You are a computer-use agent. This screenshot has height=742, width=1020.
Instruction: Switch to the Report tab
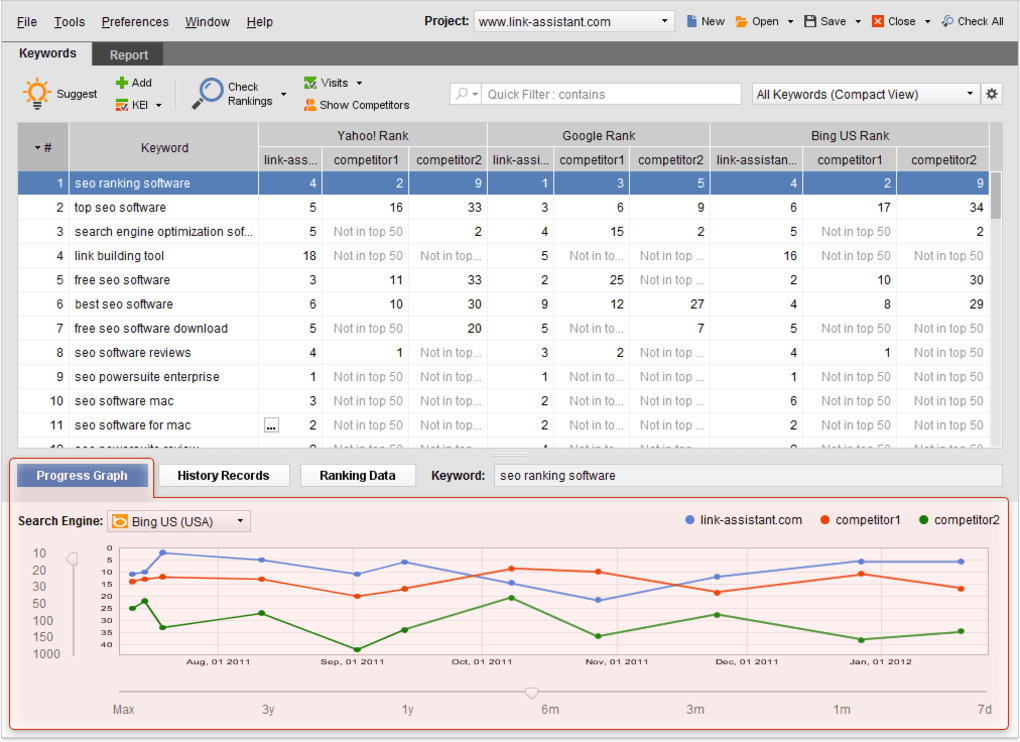128,55
